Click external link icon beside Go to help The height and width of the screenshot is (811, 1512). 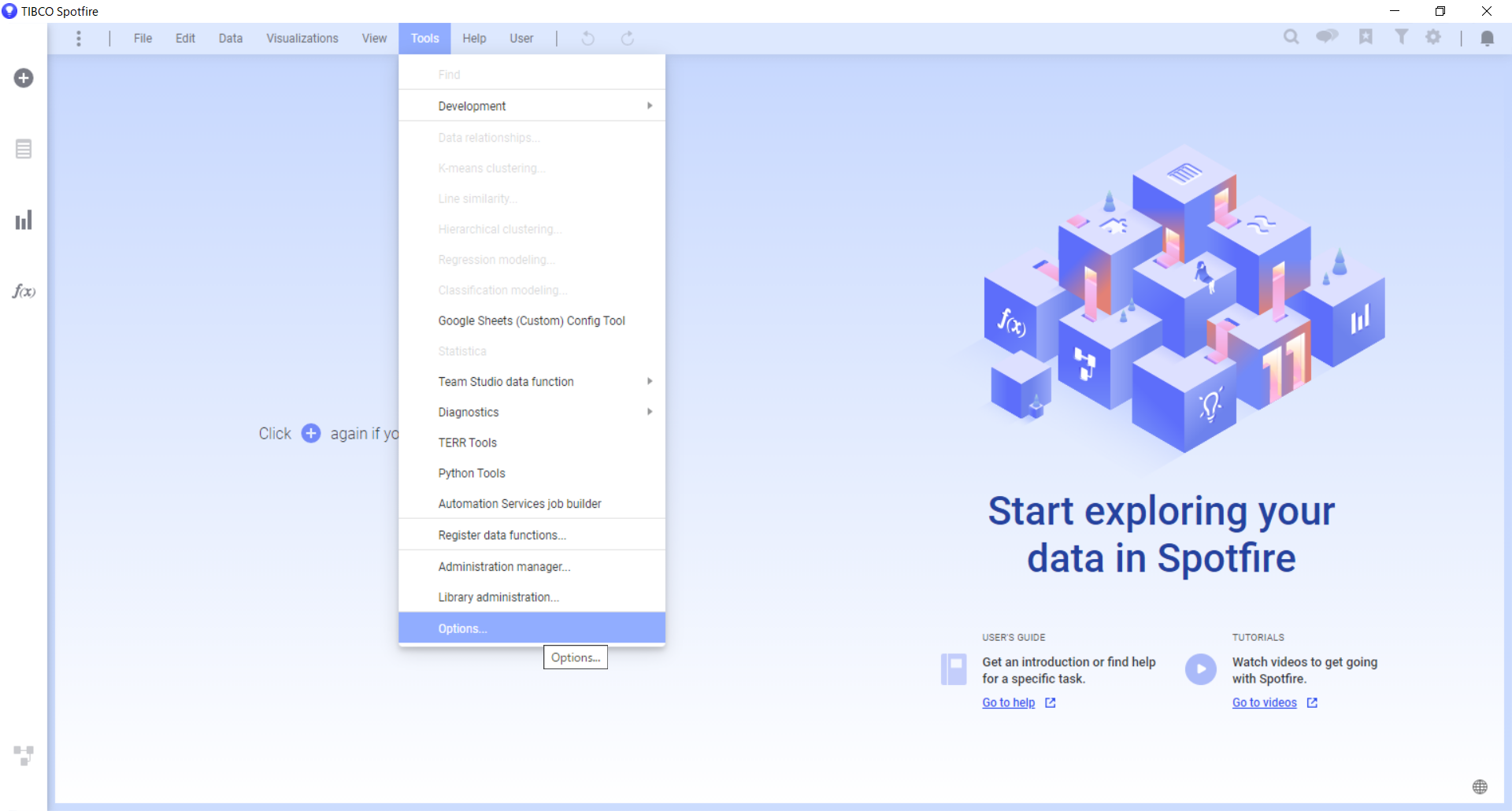click(x=1050, y=703)
